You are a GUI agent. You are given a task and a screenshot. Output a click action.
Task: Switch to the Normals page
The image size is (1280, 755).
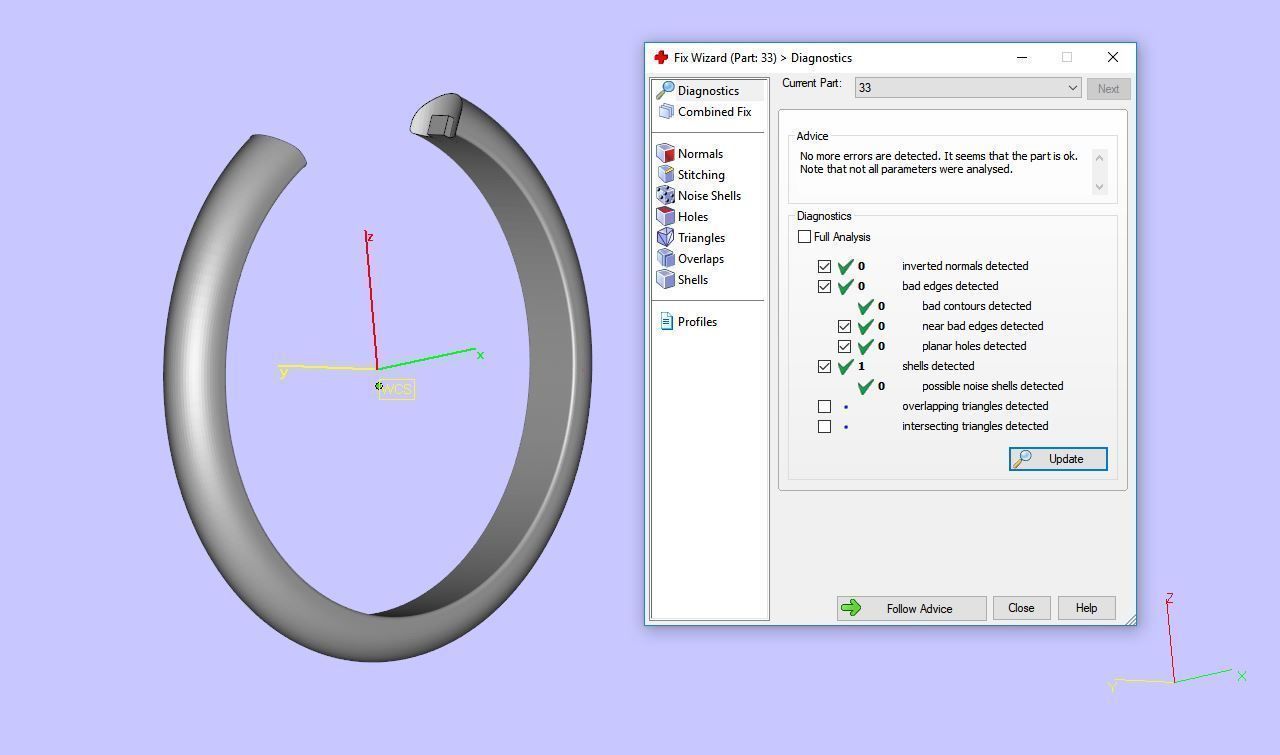[x=700, y=154]
